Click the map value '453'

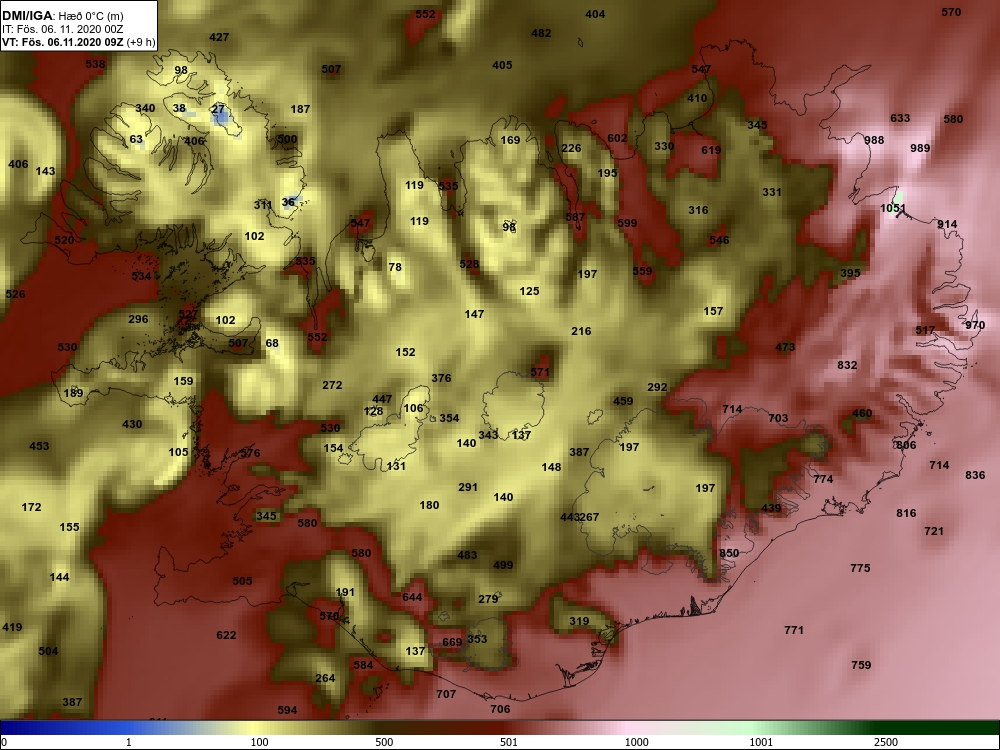click(39, 446)
